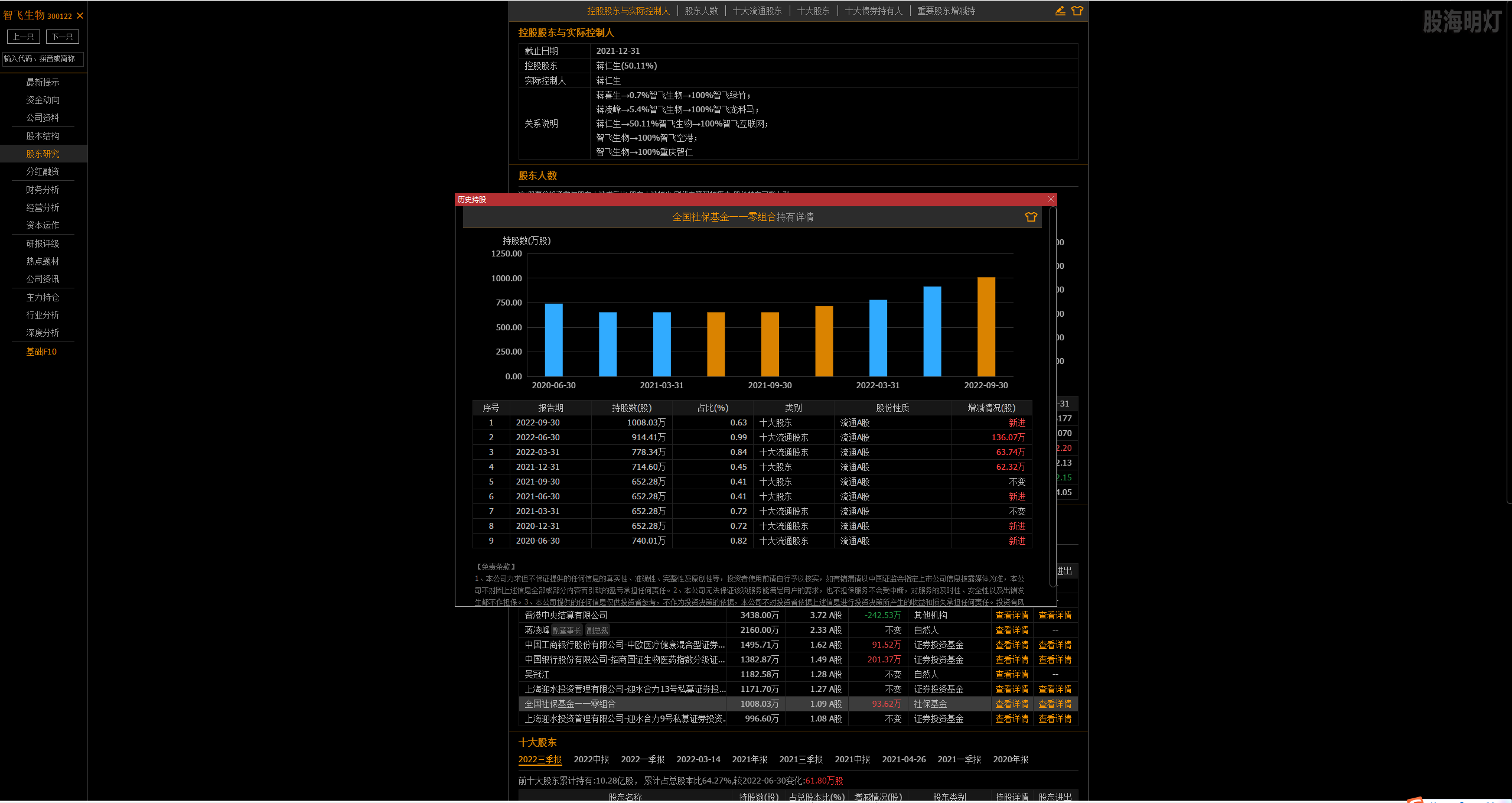Click the shirt skin icon in the 历史持股 dialog header
Image resolution: width=1512 pixels, height=803 pixels.
[x=1031, y=217]
